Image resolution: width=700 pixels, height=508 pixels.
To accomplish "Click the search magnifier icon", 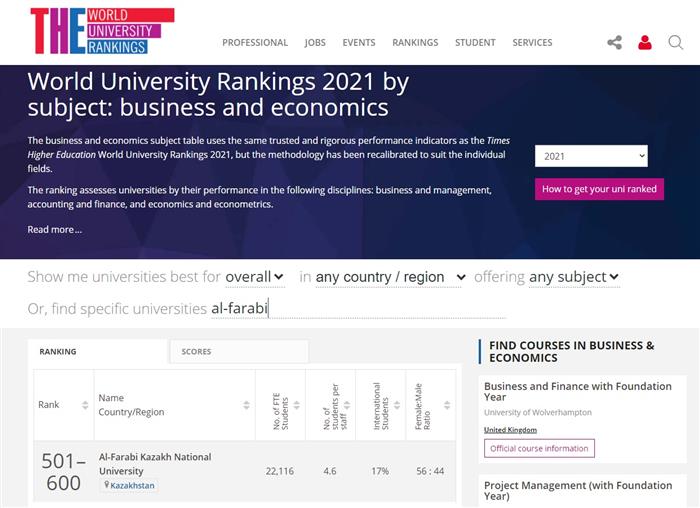I will click(676, 42).
